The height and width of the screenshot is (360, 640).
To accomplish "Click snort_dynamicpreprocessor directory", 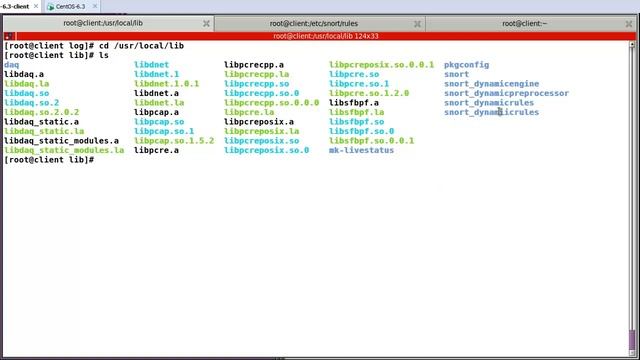I will pos(507,93).
